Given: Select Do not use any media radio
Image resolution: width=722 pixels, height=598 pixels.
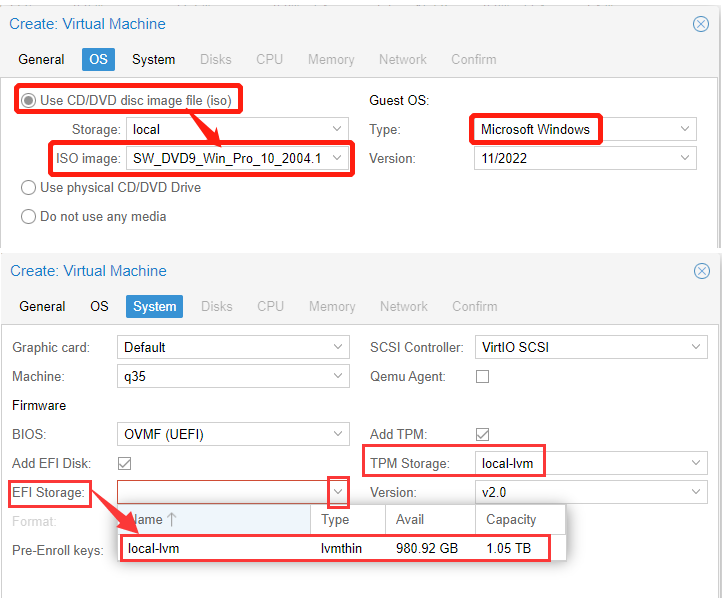Looking at the screenshot, I should tap(29, 217).
